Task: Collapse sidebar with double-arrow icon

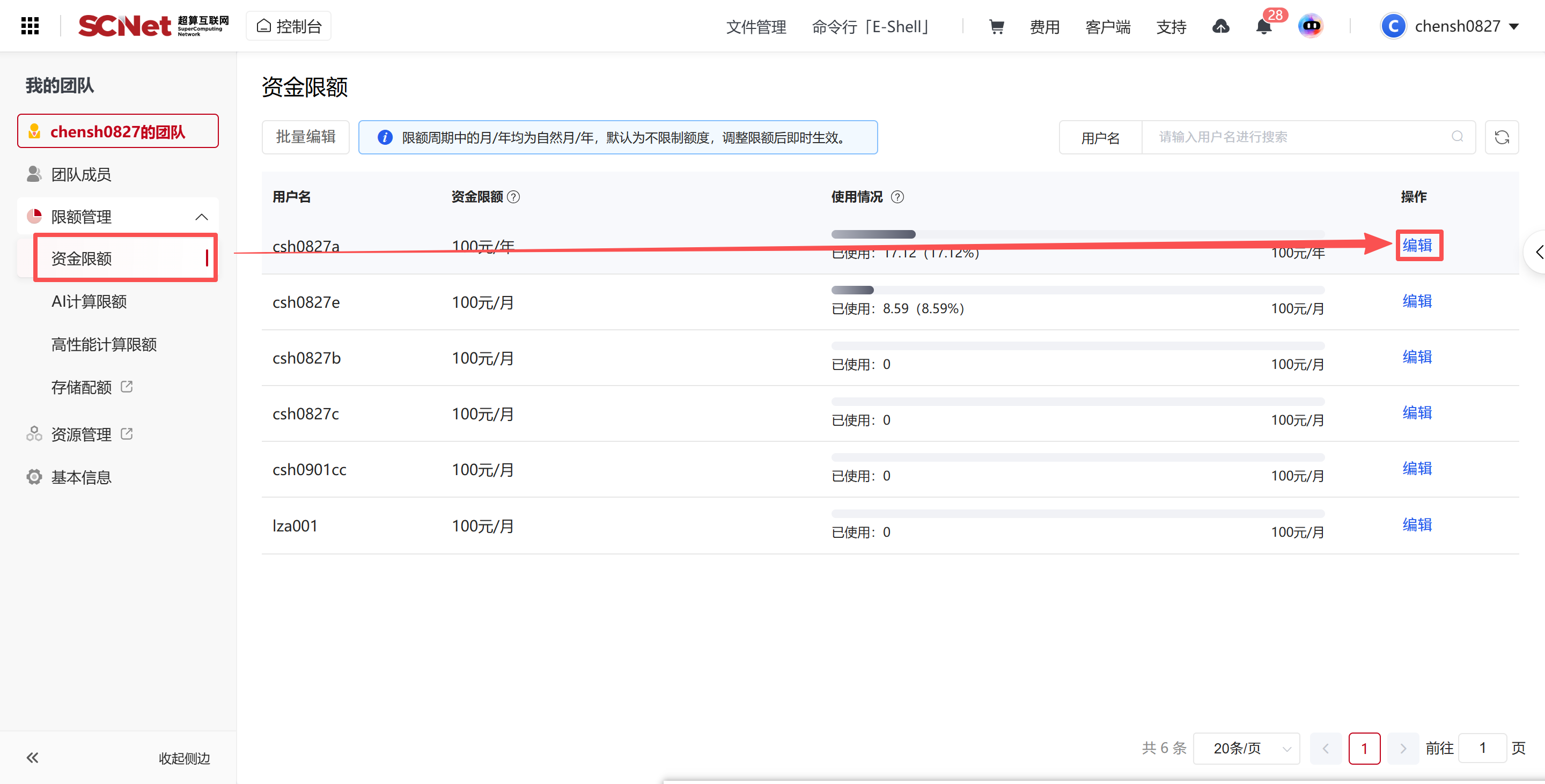Action: point(32,758)
